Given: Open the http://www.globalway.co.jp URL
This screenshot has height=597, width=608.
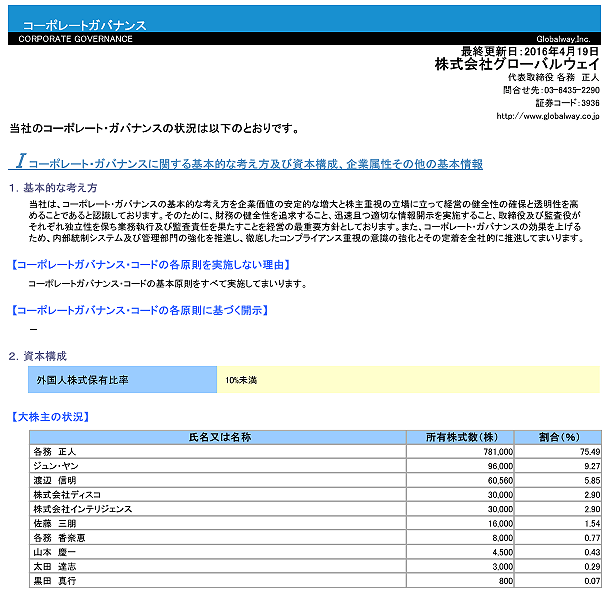Looking at the screenshot, I should point(548,116).
